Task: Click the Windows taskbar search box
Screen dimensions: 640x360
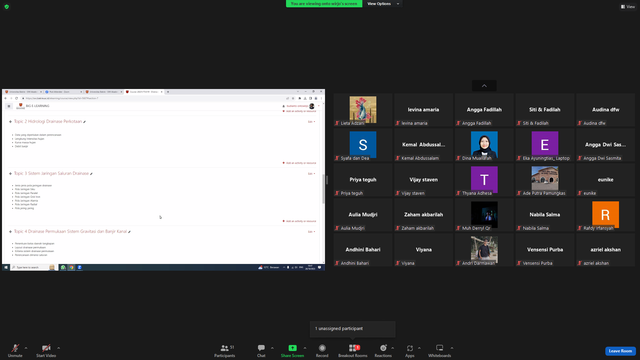Action: tap(33, 267)
